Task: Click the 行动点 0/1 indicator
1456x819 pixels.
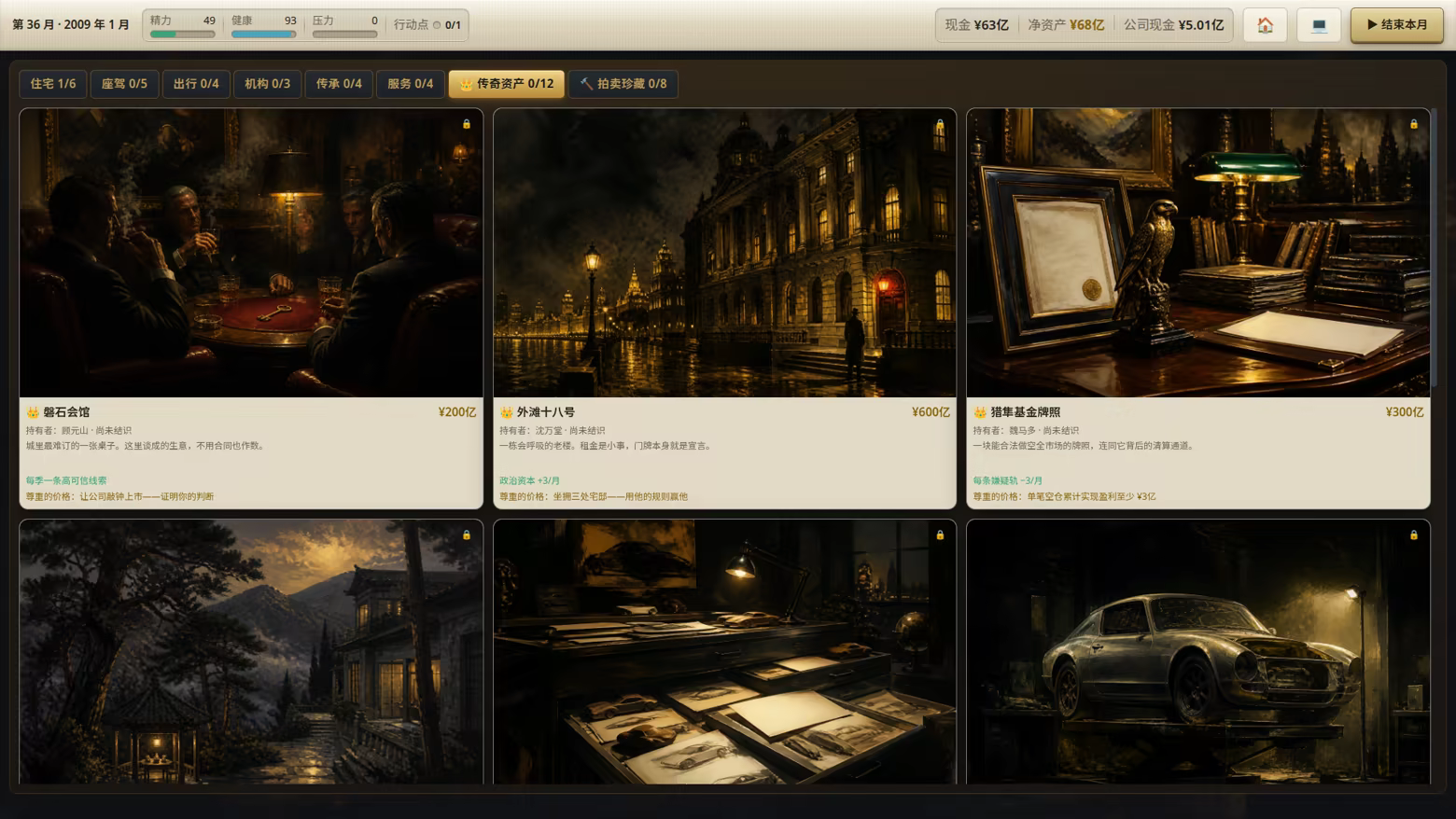Action: 427,25
